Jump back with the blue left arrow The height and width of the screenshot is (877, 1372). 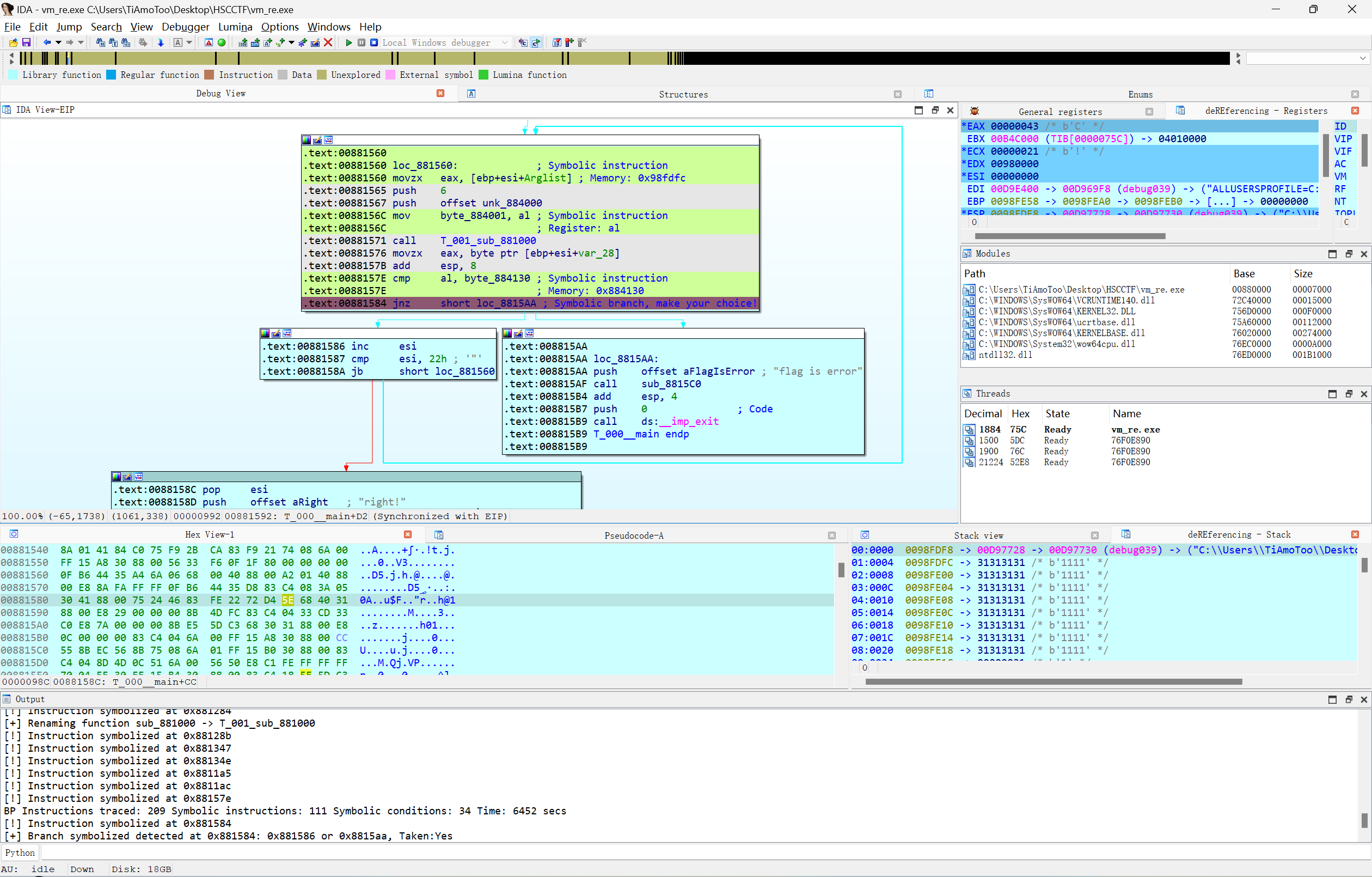[x=47, y=42]
